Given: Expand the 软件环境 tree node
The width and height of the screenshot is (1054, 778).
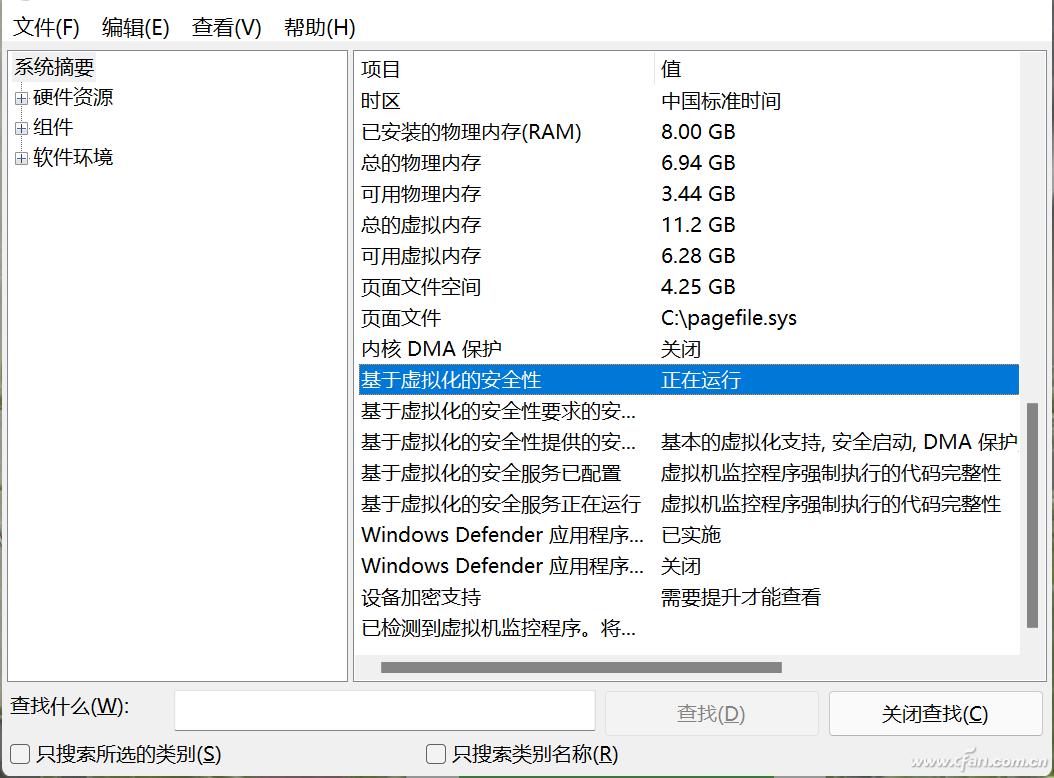Looking at the screenshot, I should click(x=21, y=157).
